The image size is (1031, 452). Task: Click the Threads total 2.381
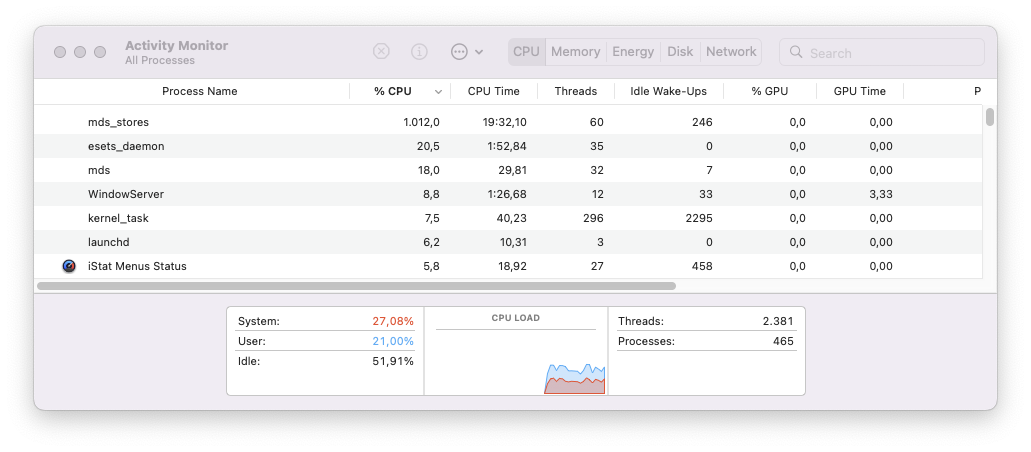(777, 322)
